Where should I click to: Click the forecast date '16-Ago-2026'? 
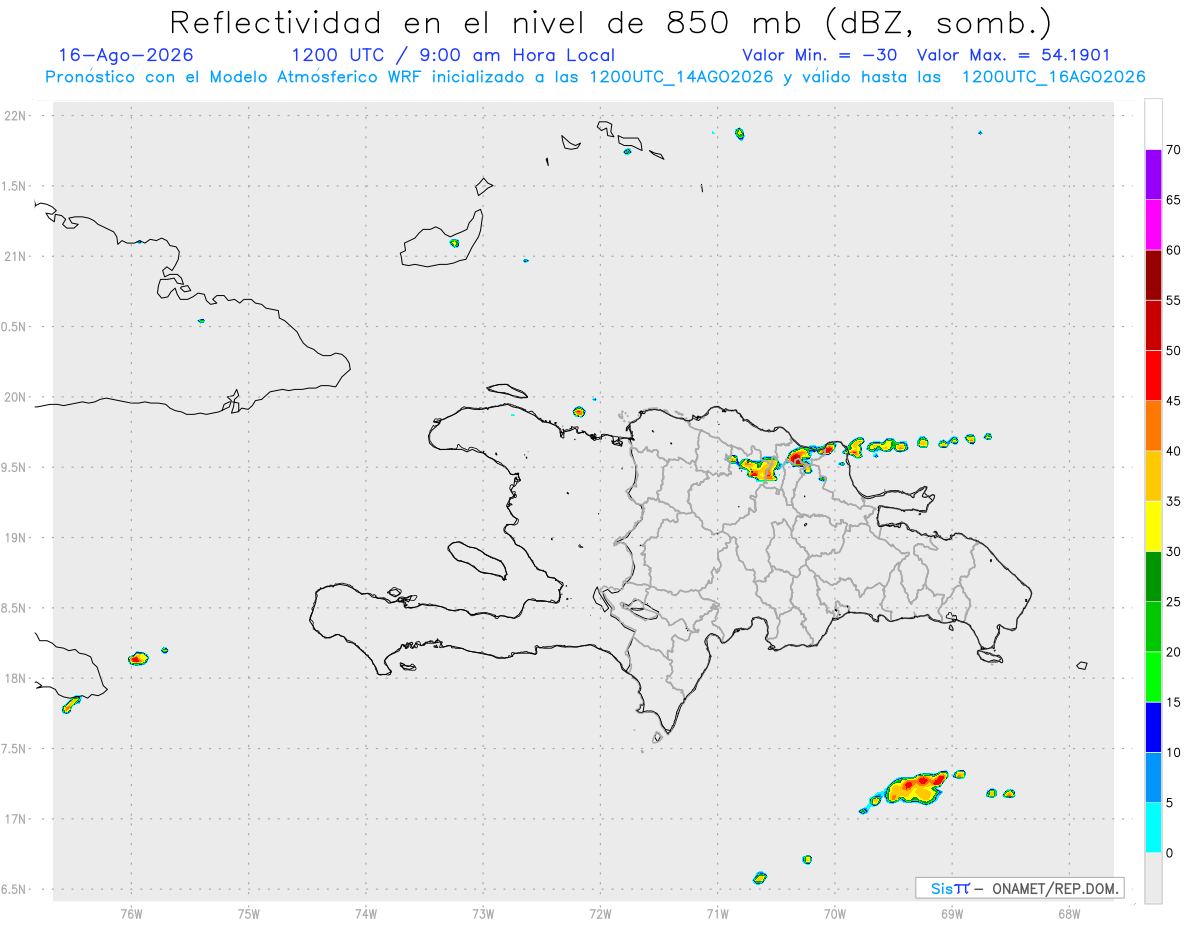(126, 55)
